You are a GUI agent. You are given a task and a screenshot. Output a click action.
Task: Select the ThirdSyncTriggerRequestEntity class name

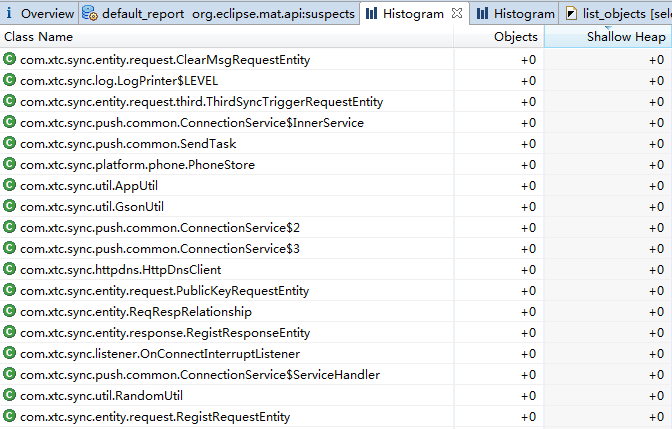(201, 102)
